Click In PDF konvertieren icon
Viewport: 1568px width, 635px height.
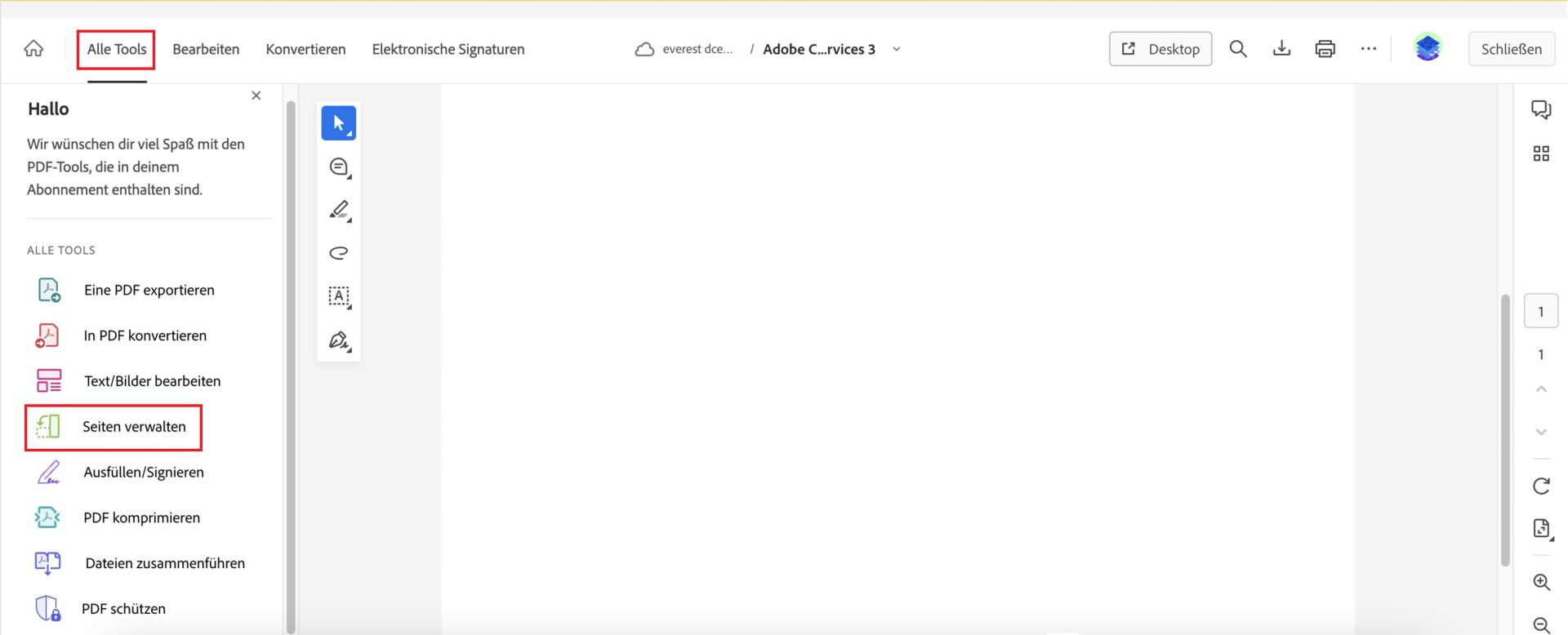click(x=47, y=335)
